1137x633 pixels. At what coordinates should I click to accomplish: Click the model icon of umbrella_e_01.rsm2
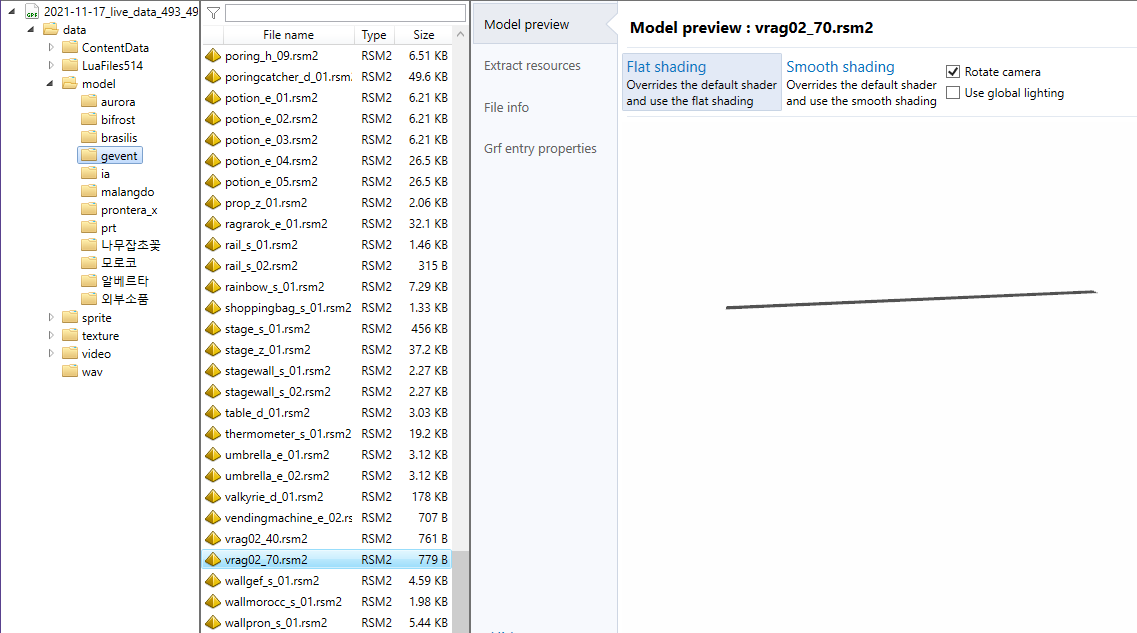[212, 455]
